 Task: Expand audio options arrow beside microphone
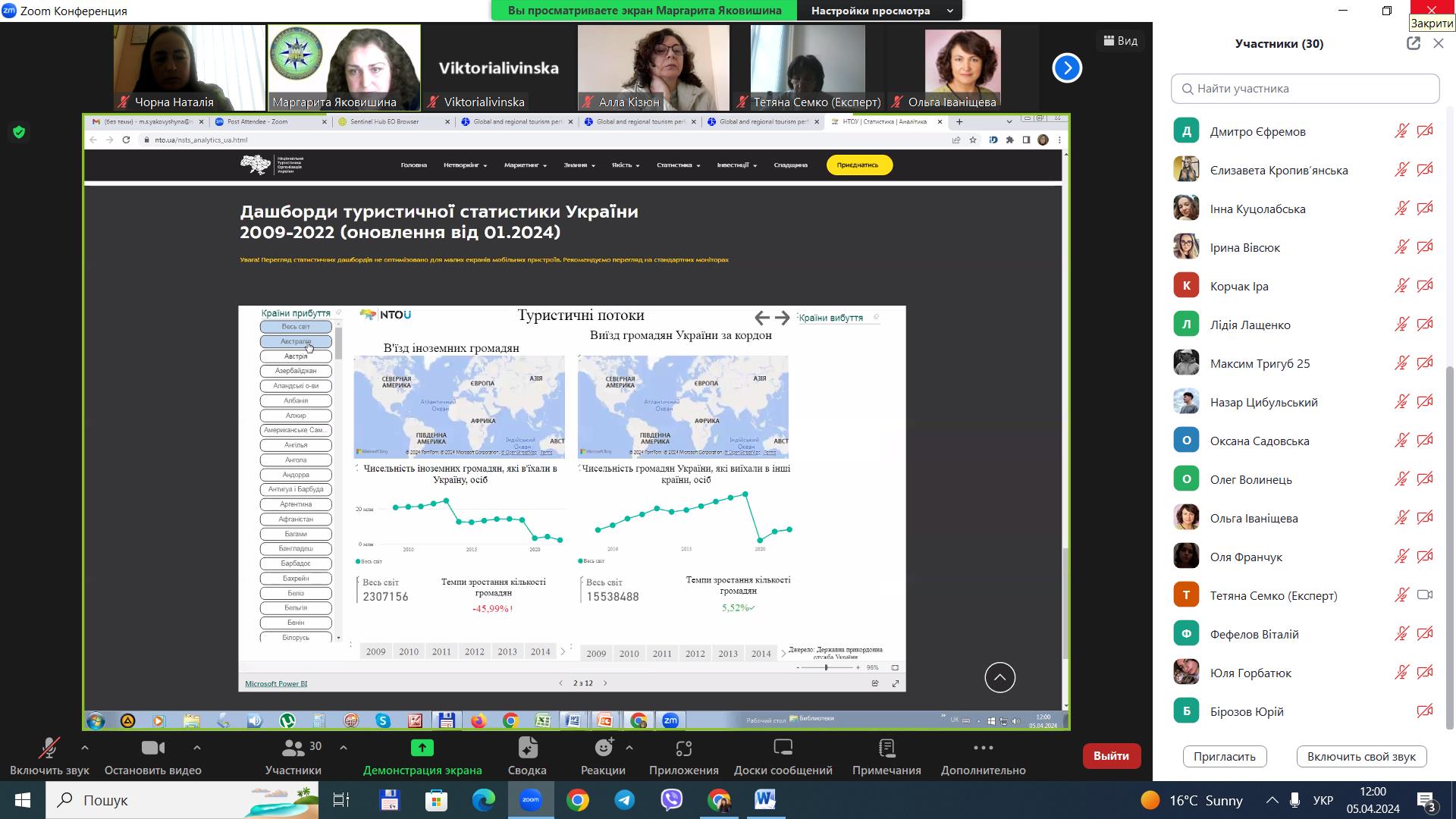coord(85,748)
